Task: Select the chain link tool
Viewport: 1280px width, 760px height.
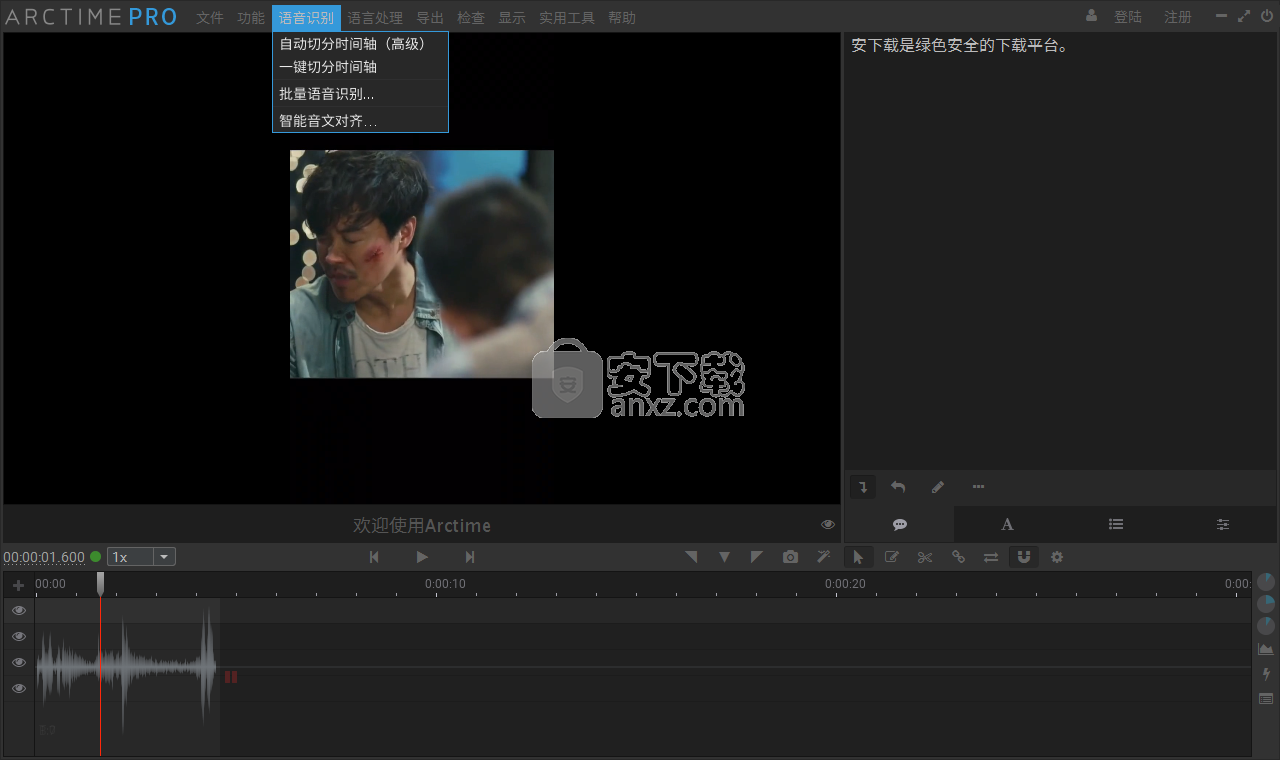Action: point(958,557)
